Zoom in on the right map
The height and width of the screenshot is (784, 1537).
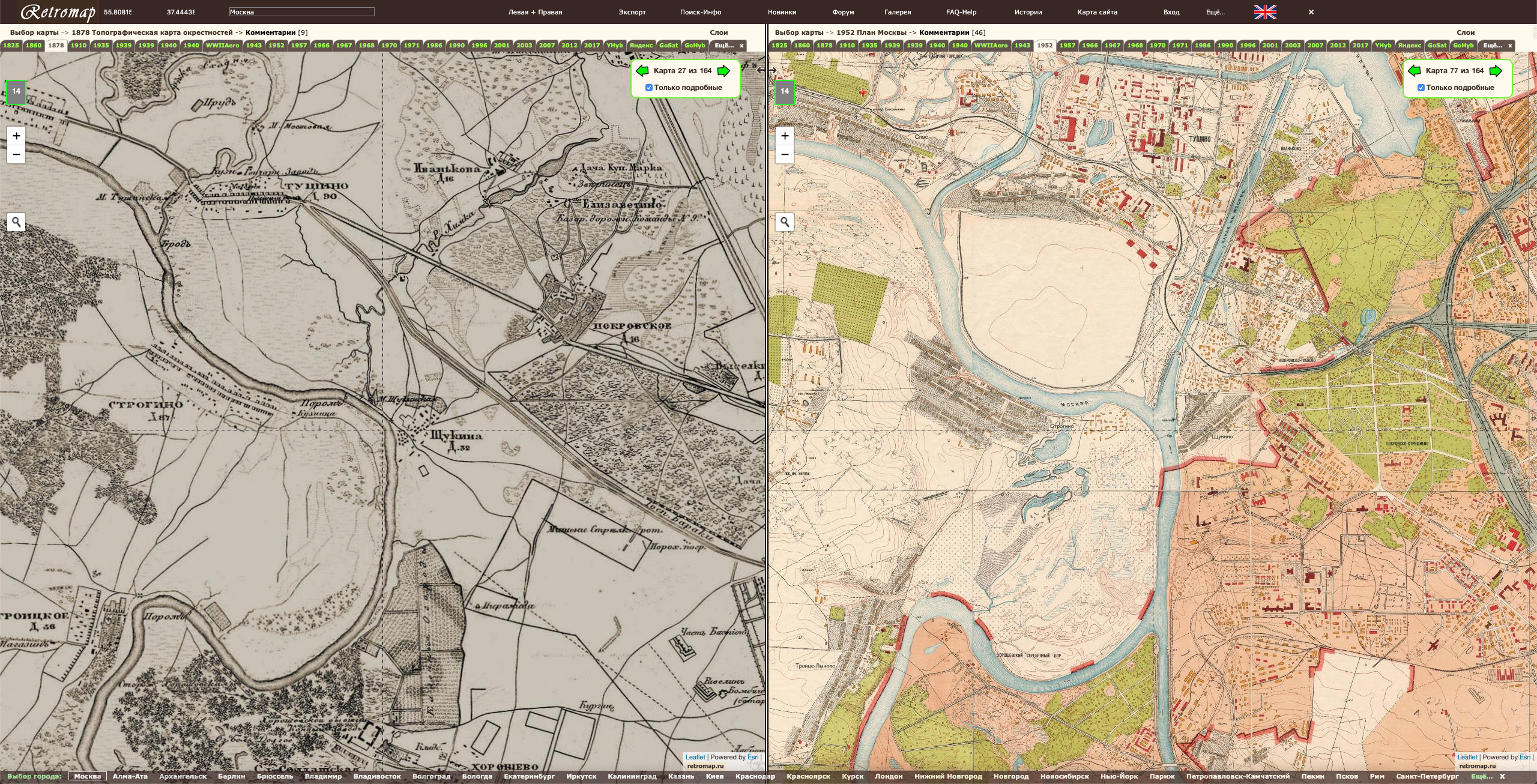pyautogui.click(x=785, y=136)
